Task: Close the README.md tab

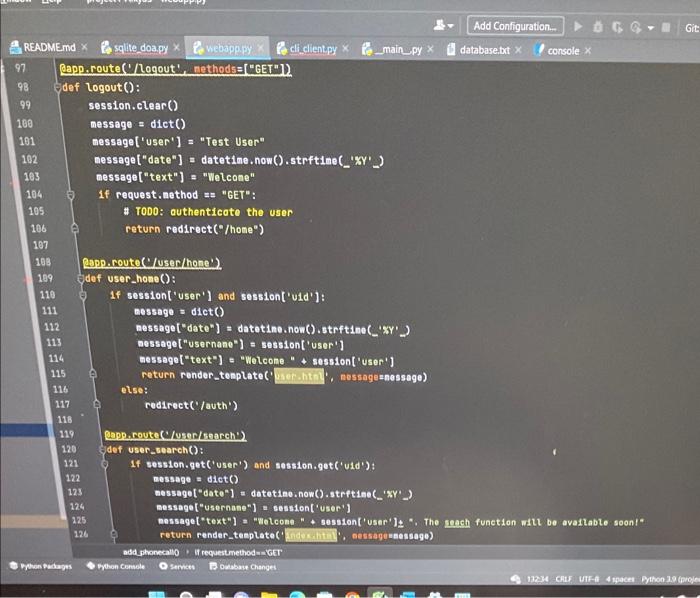Action: point(84,47)
